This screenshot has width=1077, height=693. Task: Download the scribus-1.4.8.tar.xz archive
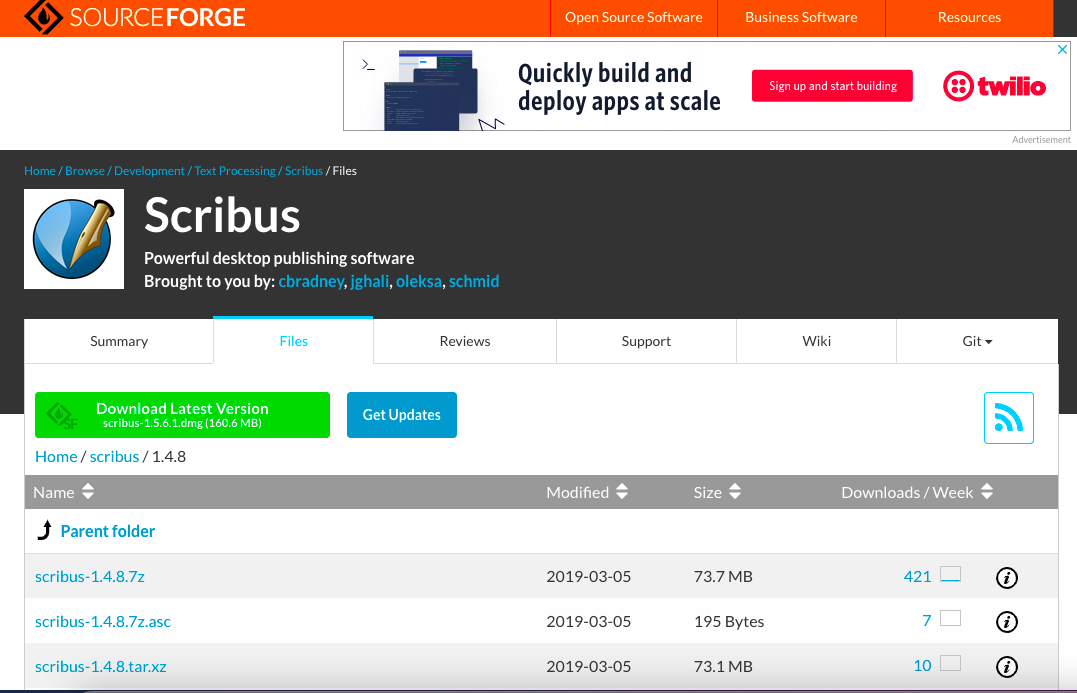click(x=101, y=666)
